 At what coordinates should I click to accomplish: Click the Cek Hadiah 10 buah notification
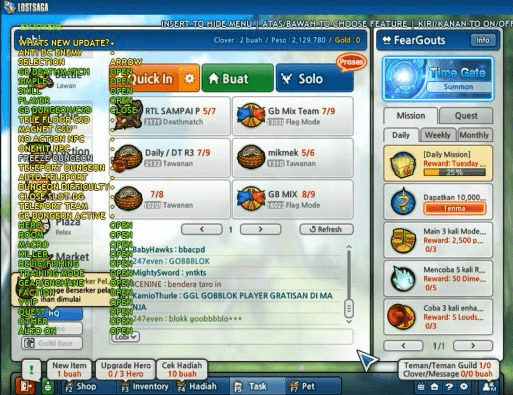click(x=182, y=369)
